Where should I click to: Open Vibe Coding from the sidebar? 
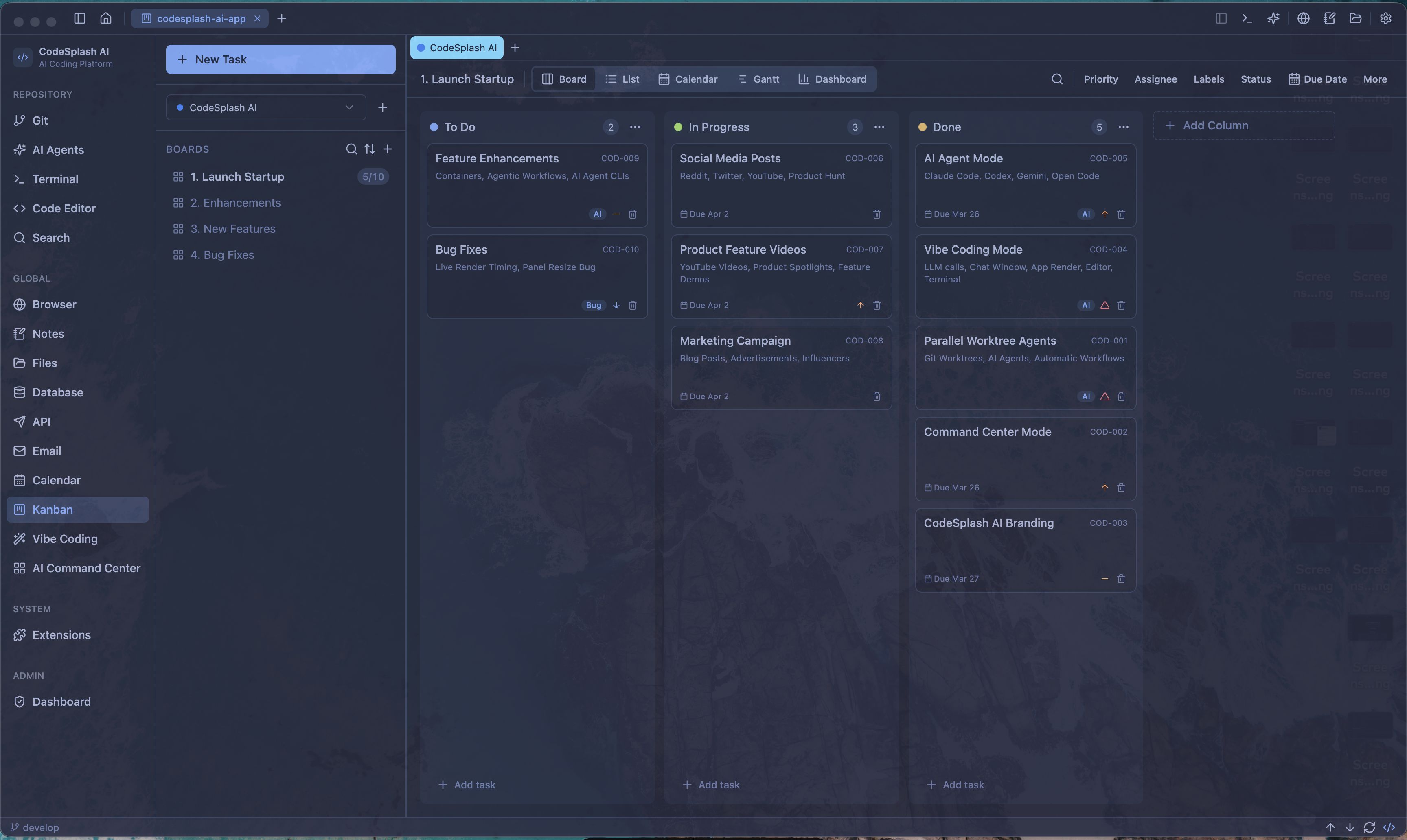[x=65, y=539]
